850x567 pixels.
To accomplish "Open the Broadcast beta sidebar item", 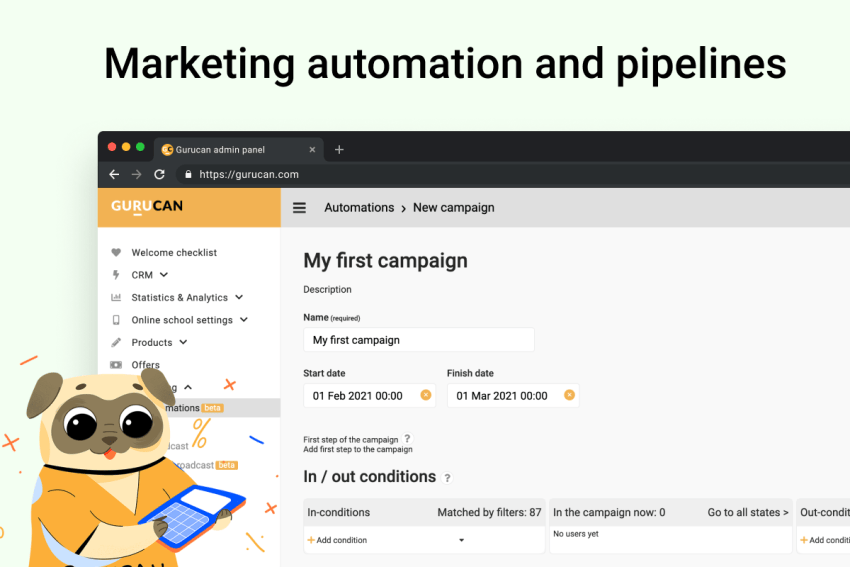I will 206,465.
